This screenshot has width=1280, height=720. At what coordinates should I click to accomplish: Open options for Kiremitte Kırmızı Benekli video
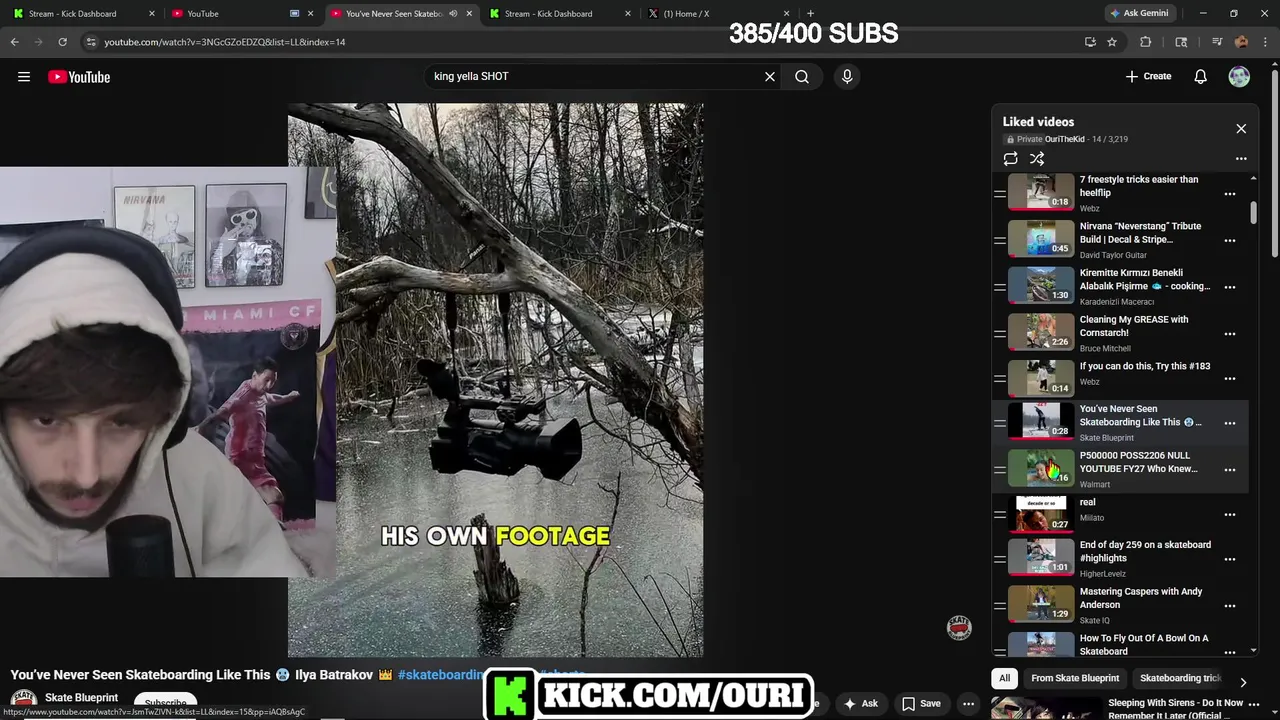pyautogui.click(x=1230, y=287)
